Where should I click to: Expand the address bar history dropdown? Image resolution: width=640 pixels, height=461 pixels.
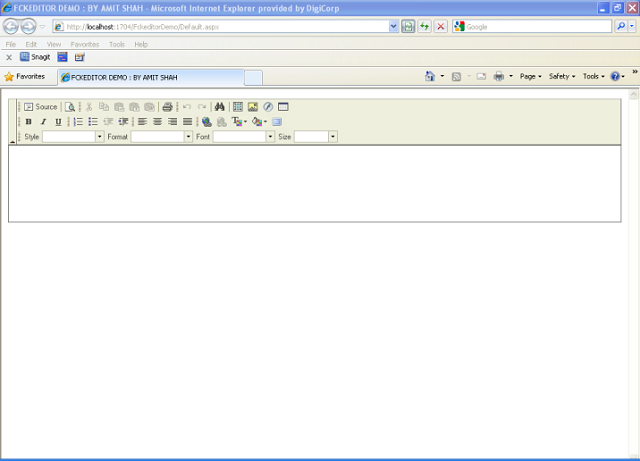pos(393,27)
